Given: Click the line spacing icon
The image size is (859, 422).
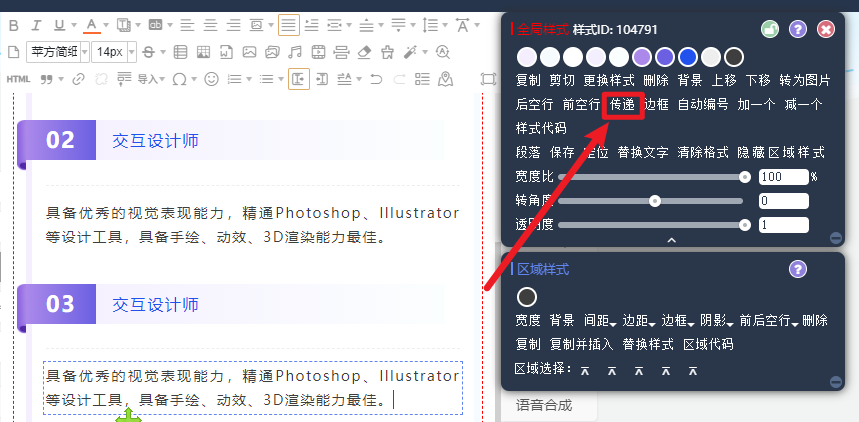Looking at the screenshot, I should pyautogui.click(x=432, y=25).
